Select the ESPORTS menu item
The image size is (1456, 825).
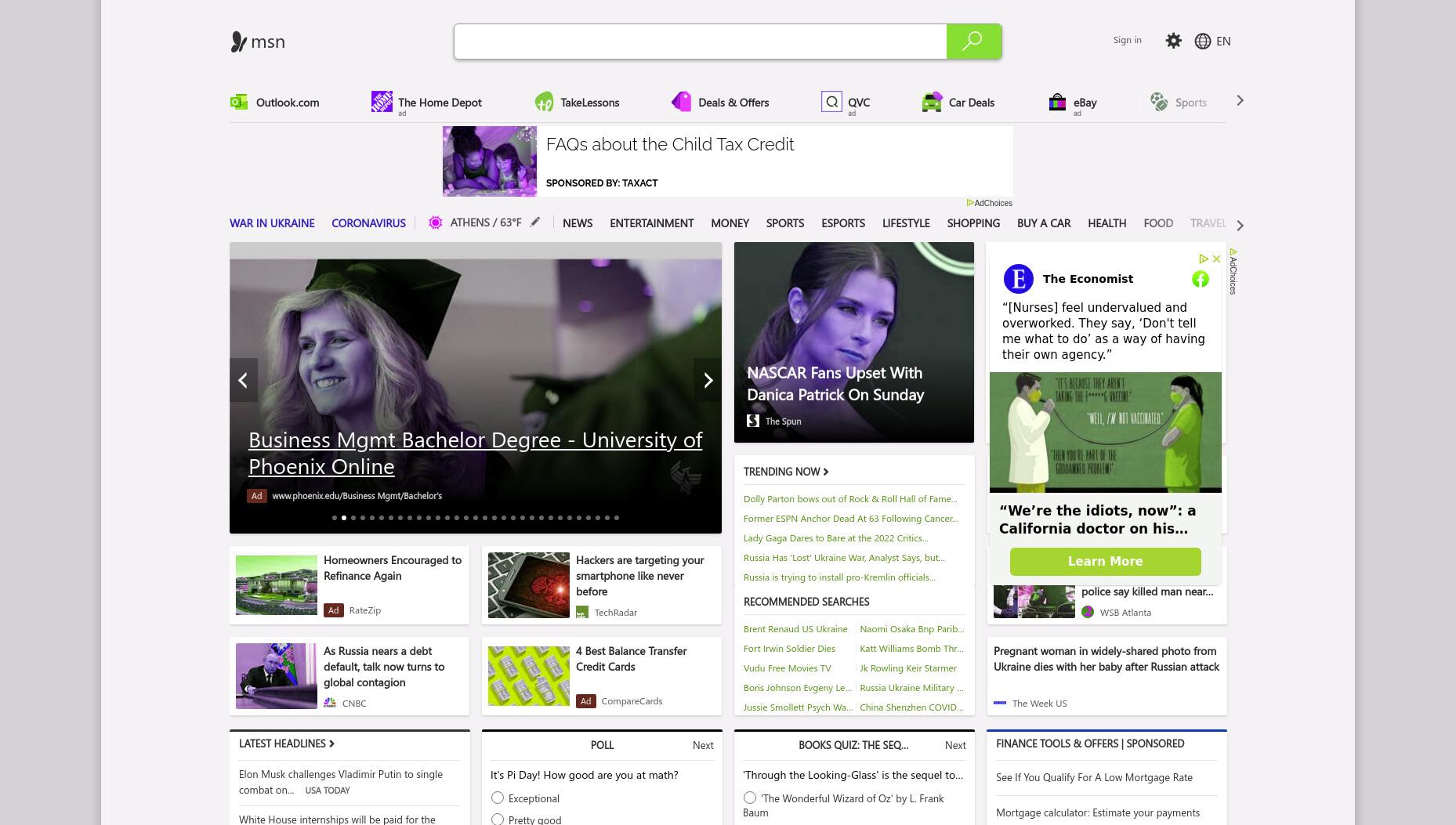click(843, 223)
